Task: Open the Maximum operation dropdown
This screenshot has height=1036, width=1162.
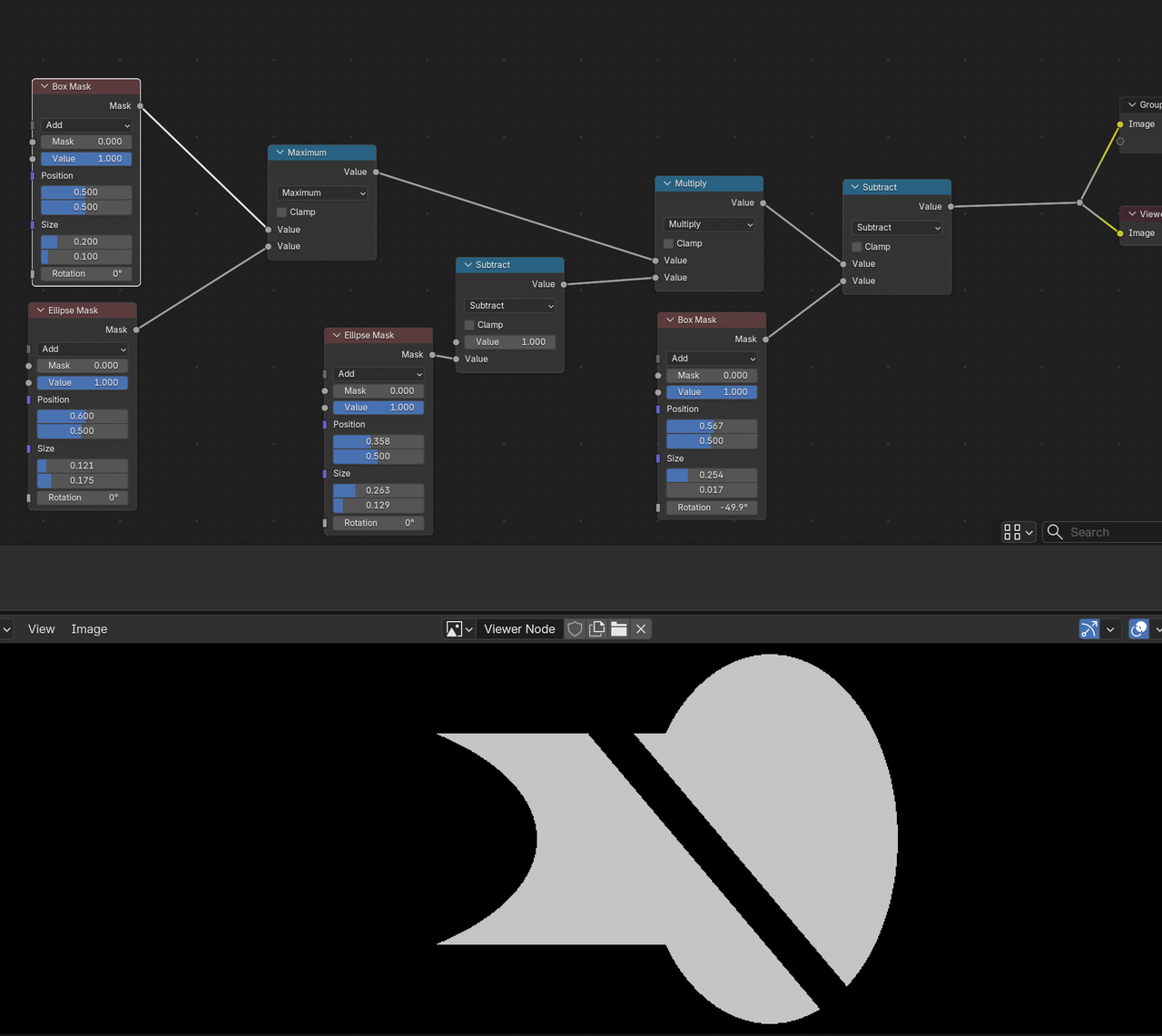Action: click(322, 192)
